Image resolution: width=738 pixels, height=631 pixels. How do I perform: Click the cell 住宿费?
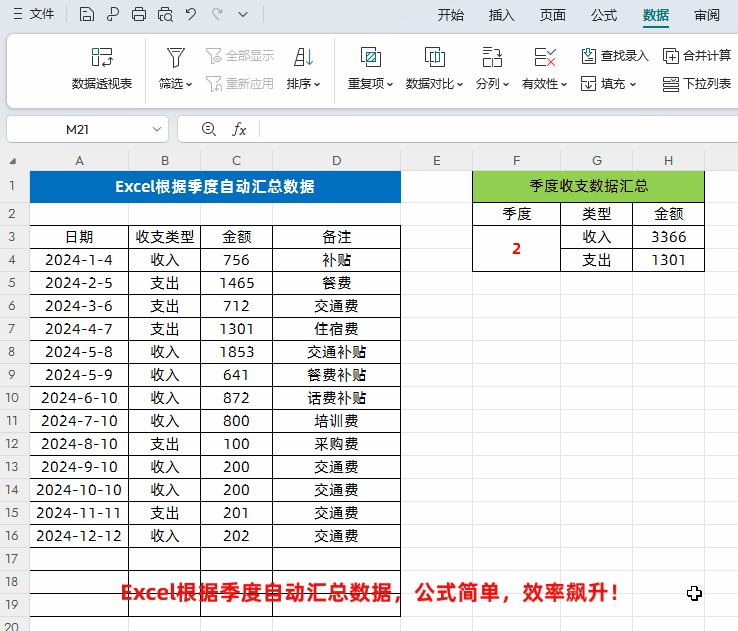[337, 328]
